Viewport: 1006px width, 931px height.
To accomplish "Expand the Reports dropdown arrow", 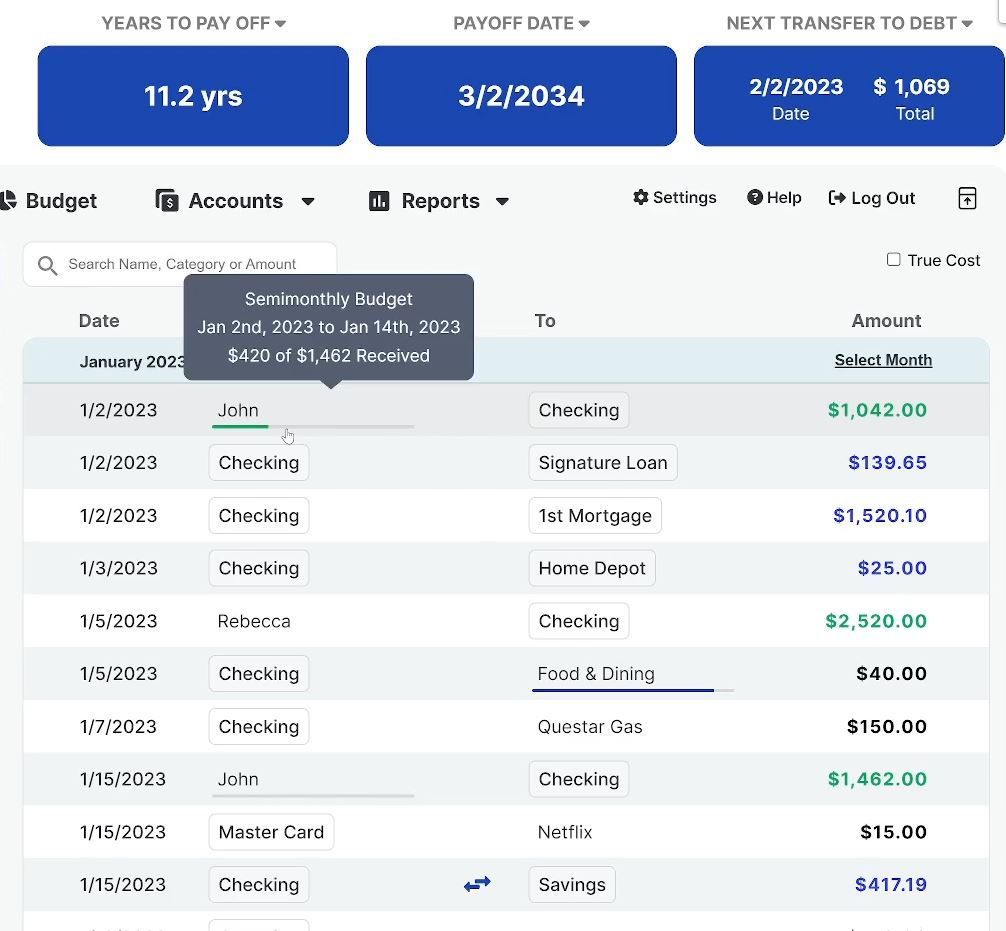I will [502, 202].
